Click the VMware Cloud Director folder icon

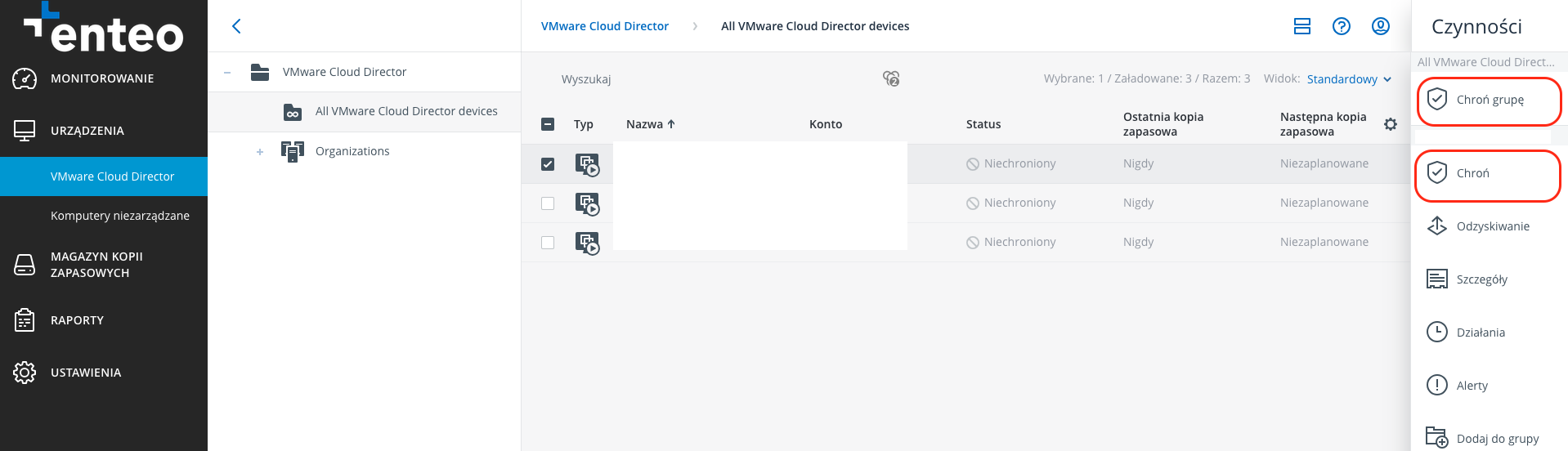[260, 72]
